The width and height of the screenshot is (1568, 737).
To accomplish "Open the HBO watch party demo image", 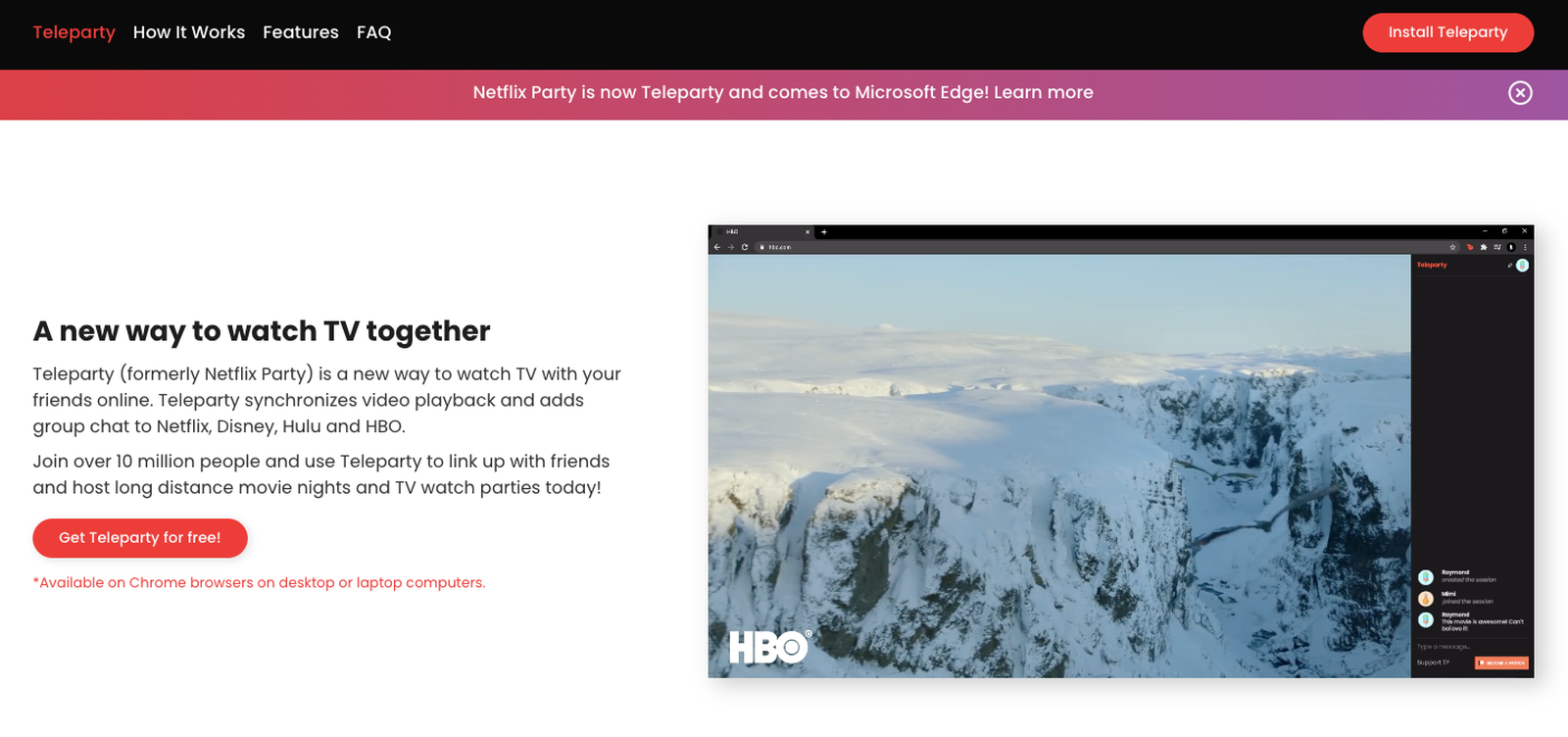I will coord(1121,452).
